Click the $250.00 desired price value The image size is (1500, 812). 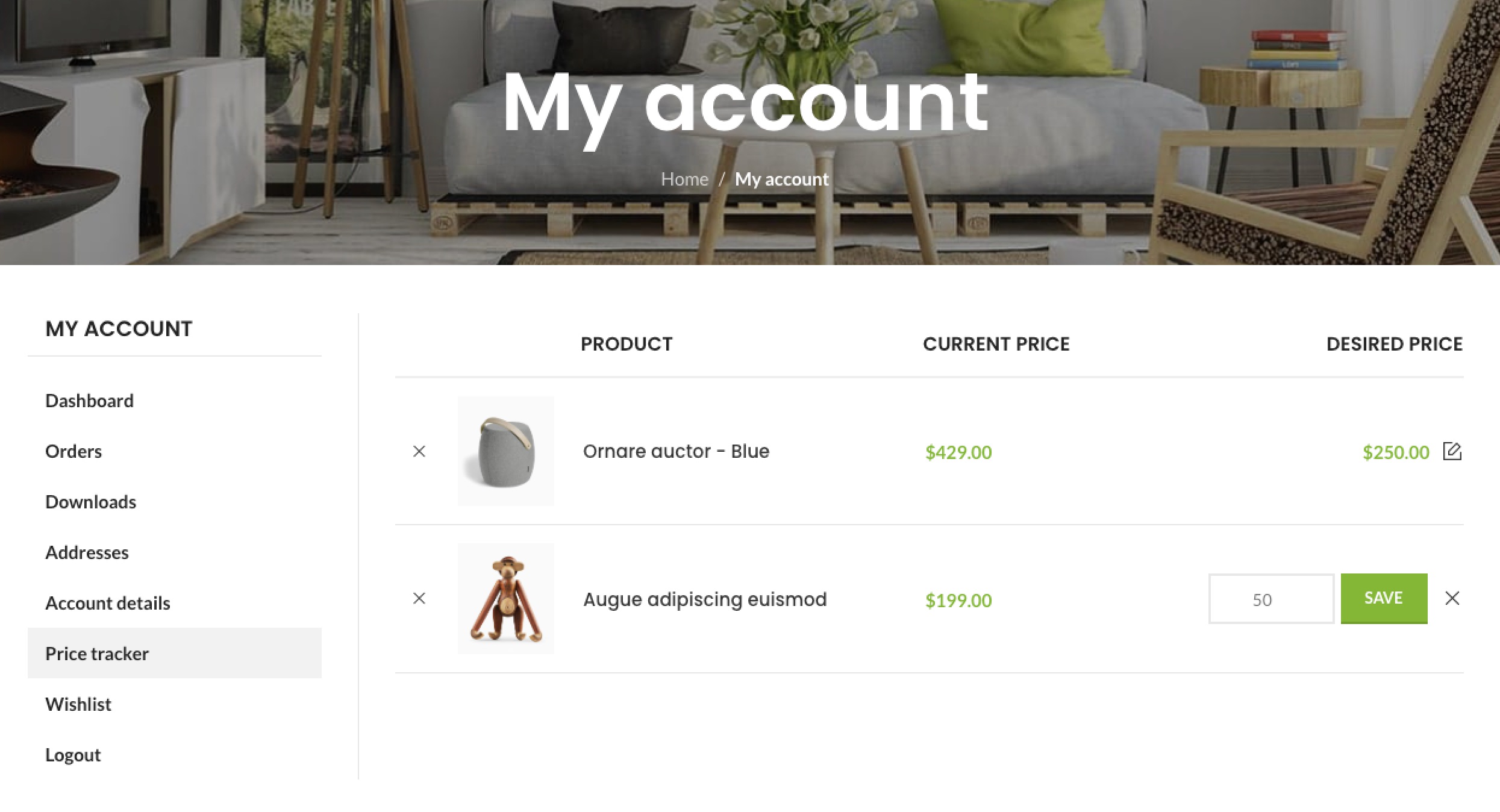1395,452
